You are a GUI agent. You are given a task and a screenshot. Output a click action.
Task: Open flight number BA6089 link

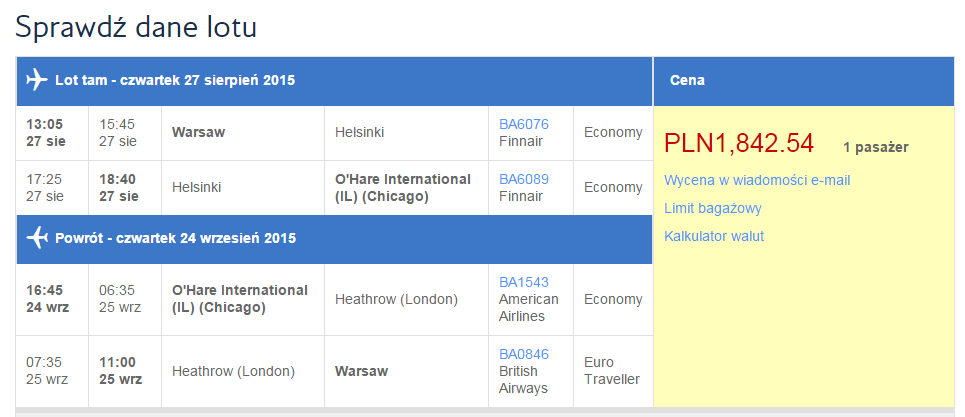tap(524, 179)
